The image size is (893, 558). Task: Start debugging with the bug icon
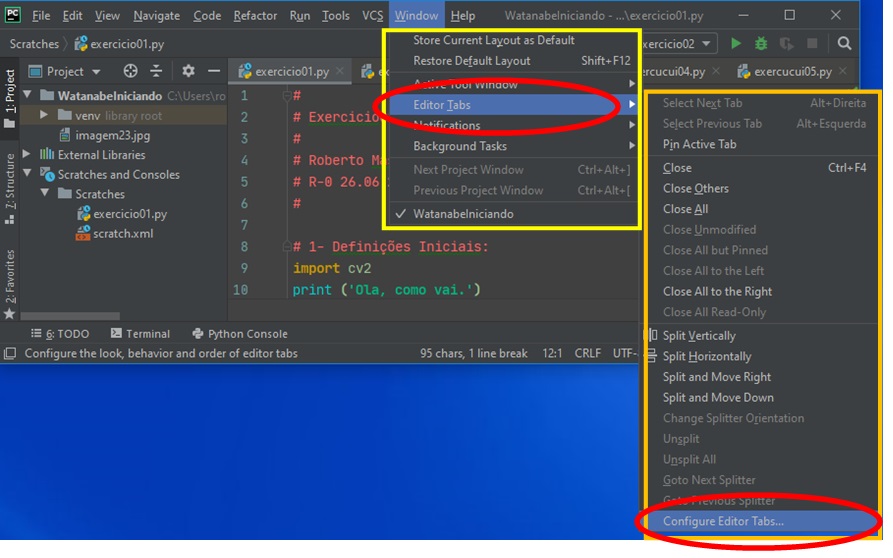(x=761, y=44)
